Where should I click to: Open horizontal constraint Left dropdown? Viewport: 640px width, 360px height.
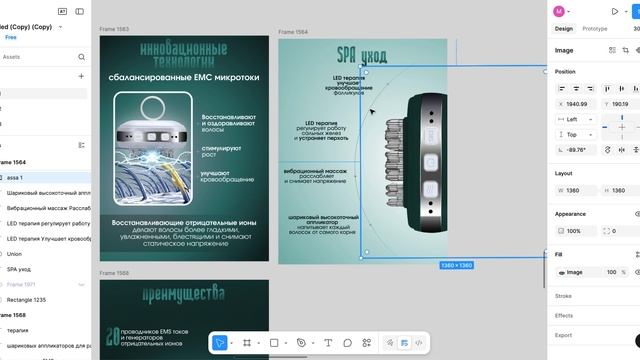[576, 119]
